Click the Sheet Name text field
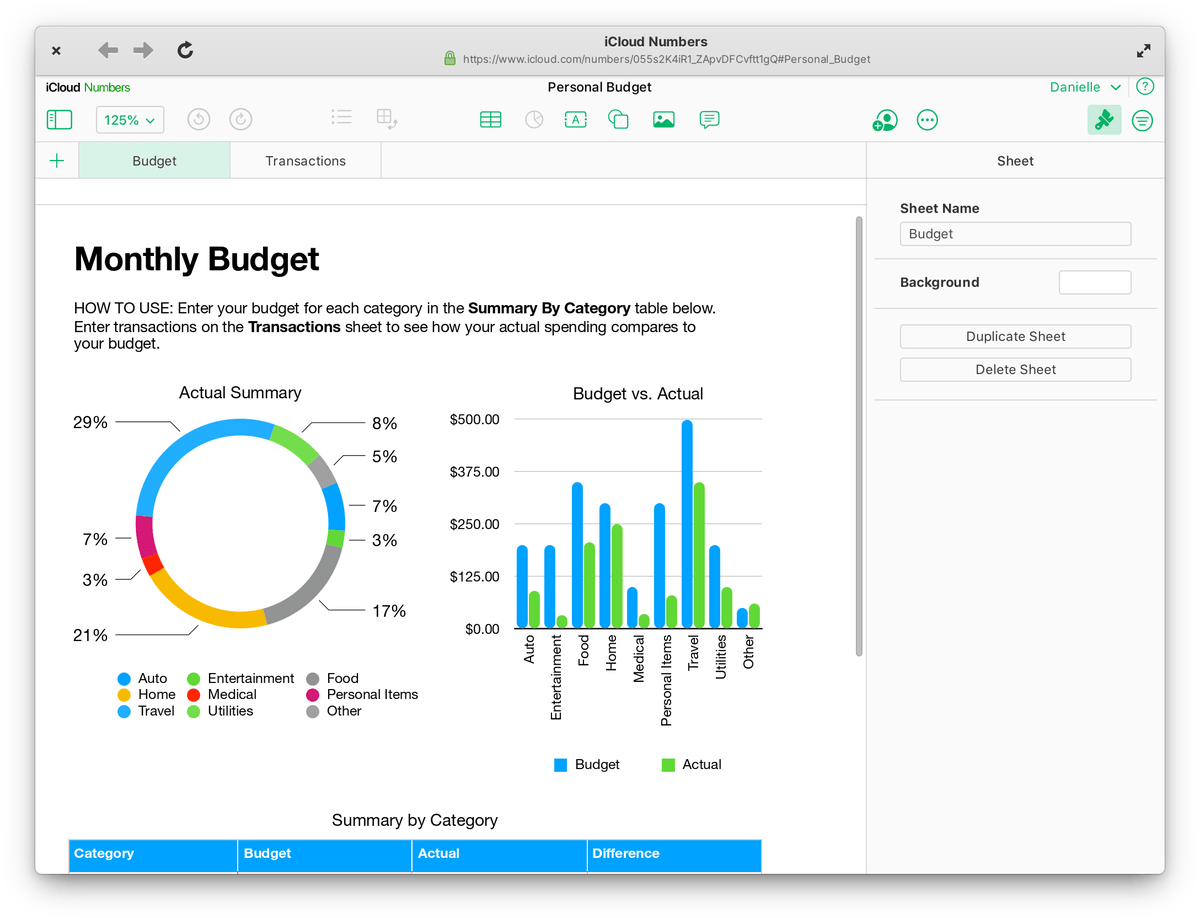 (x=1015, y=234)
